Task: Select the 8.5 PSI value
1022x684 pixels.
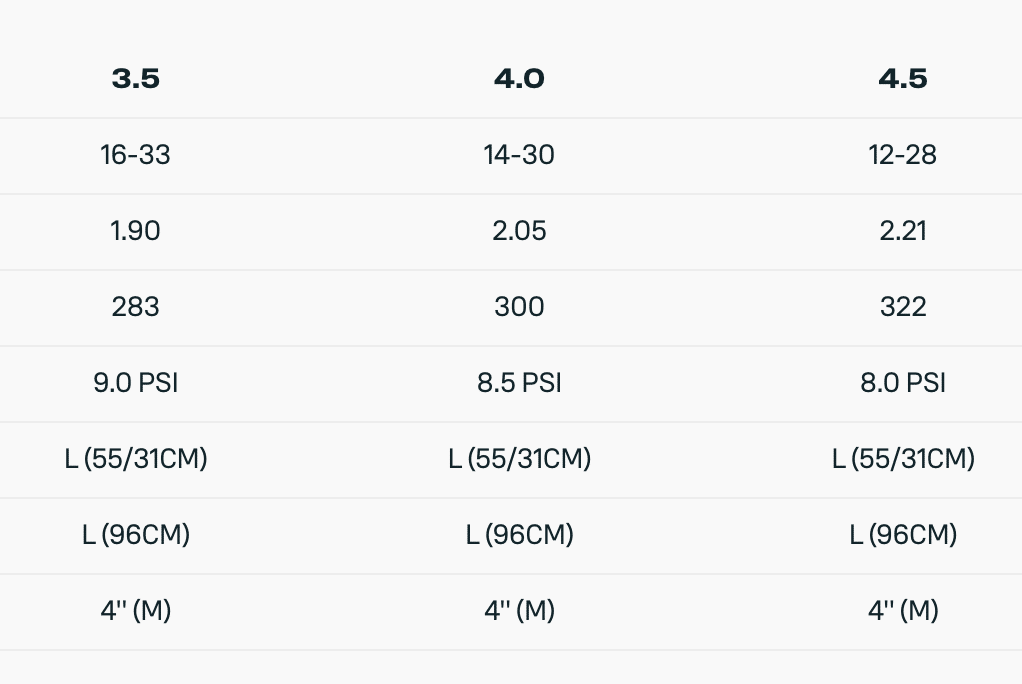Action: click(519, 383)
